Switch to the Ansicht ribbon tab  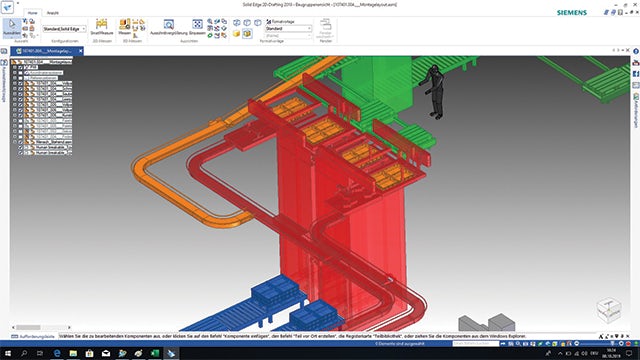(x=53, y=13)
